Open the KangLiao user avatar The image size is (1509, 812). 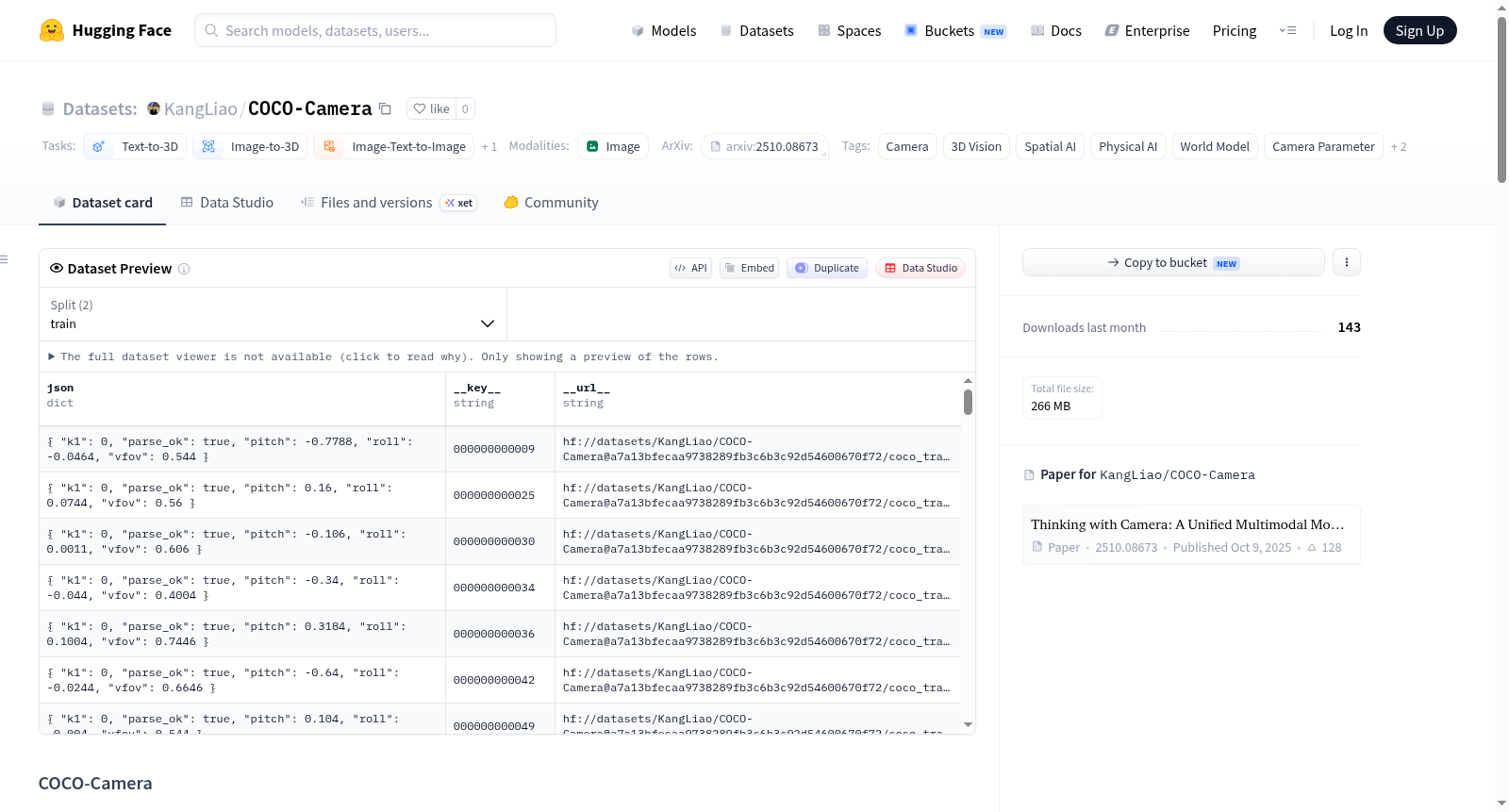point(154,108)
